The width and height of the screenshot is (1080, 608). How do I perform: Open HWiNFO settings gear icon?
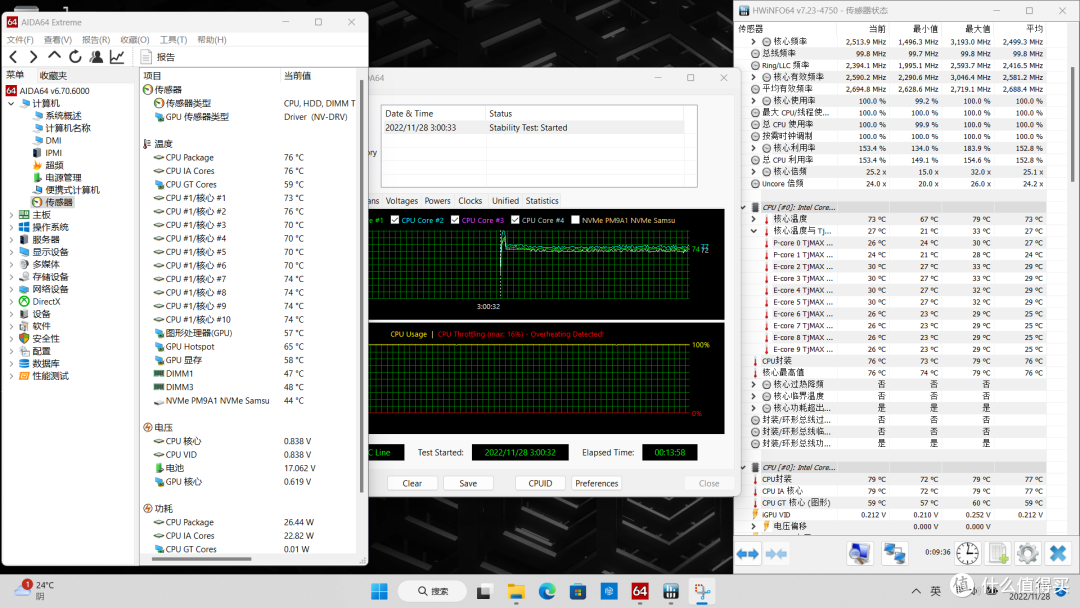coord(1027,553)
